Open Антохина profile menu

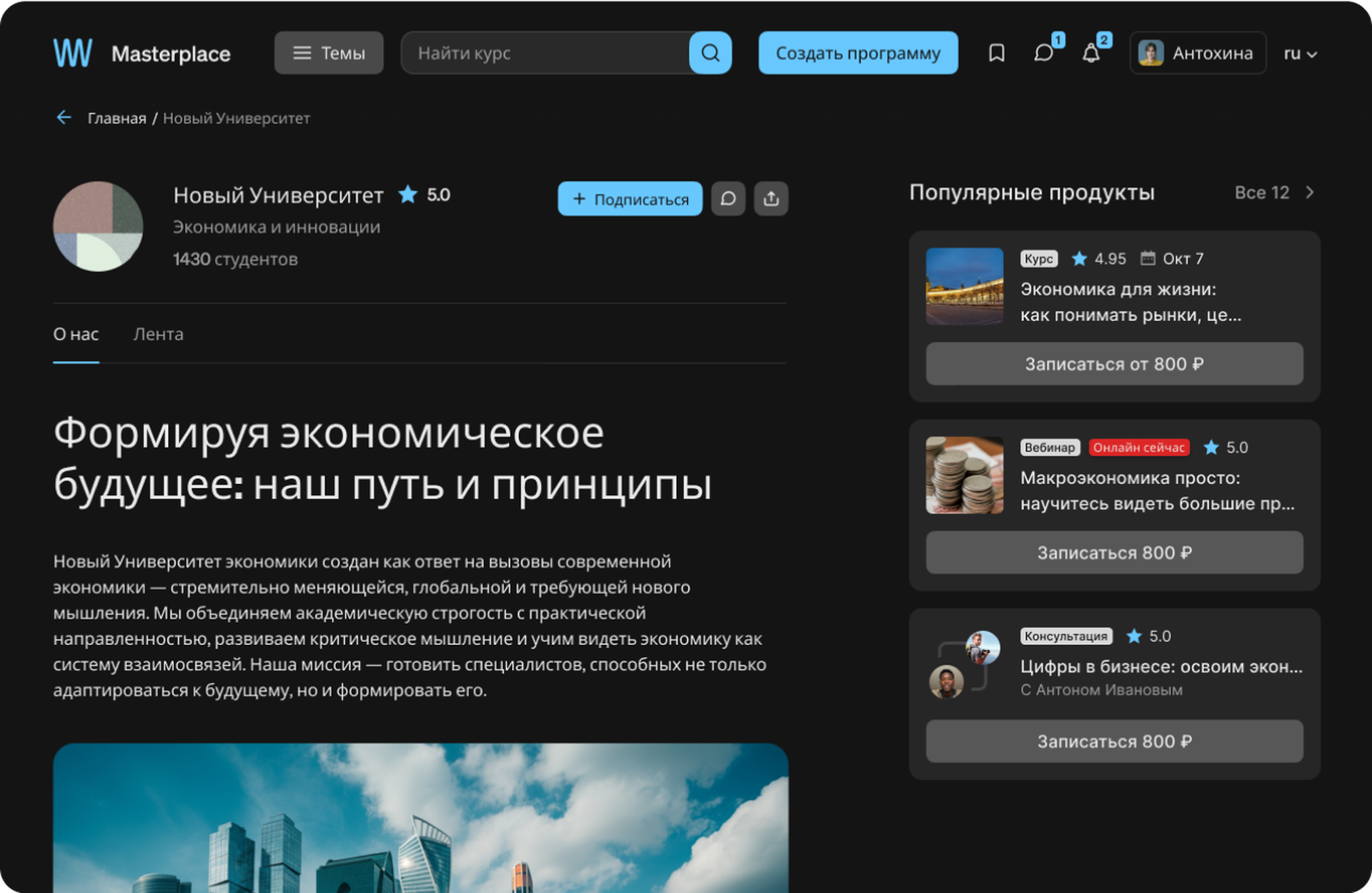(x=1198, y=53)
